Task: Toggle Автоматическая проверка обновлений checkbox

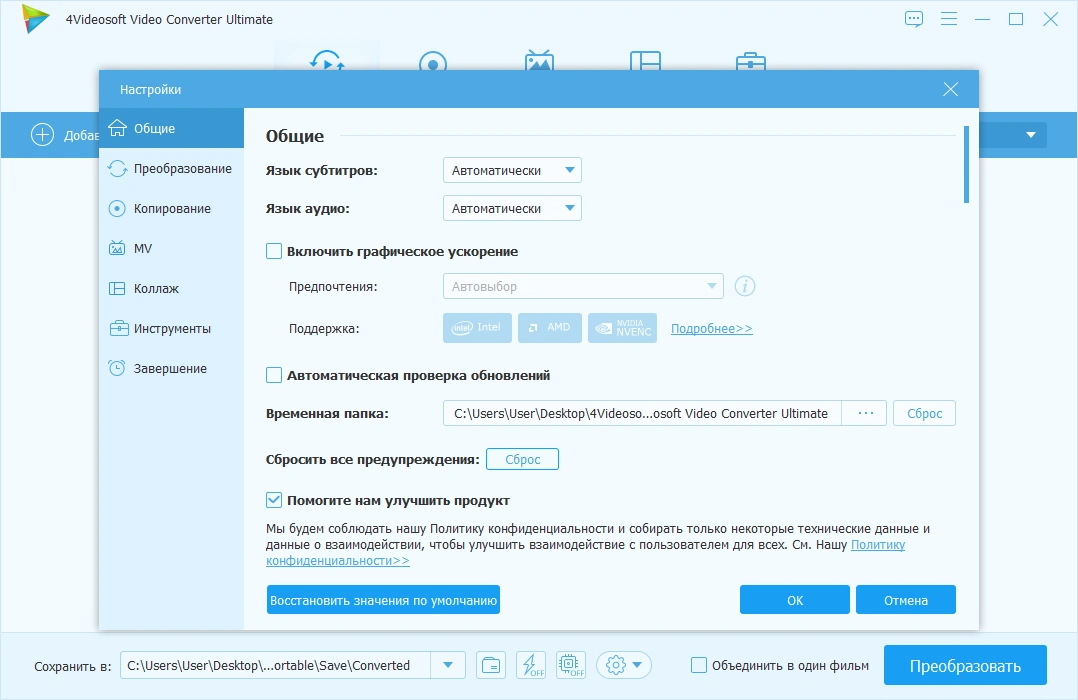Action: [274, 375]
